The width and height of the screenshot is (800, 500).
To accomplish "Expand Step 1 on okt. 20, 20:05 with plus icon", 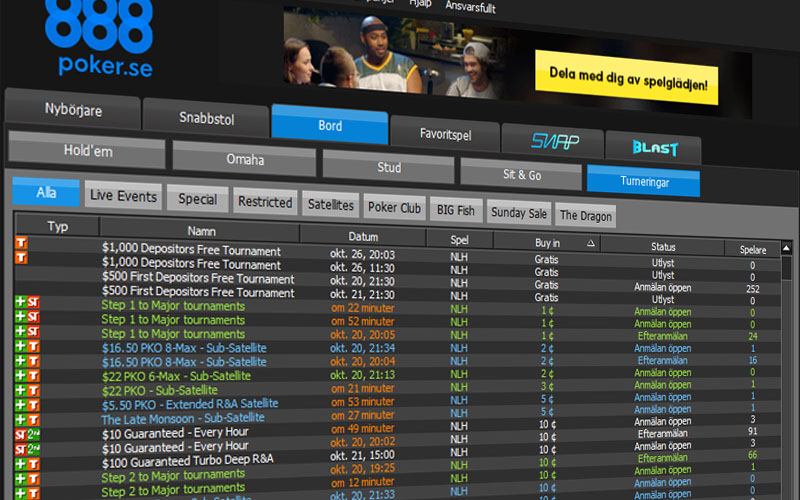I will pos(21,332).
